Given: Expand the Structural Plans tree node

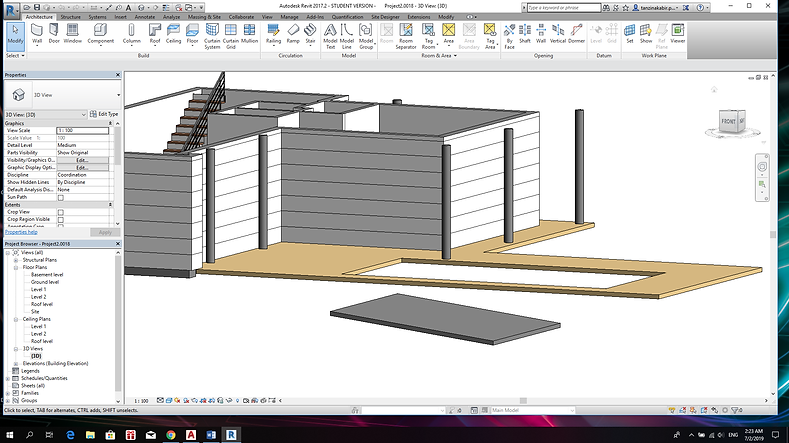Looking at the screenshot, I should tap(16, 260).
